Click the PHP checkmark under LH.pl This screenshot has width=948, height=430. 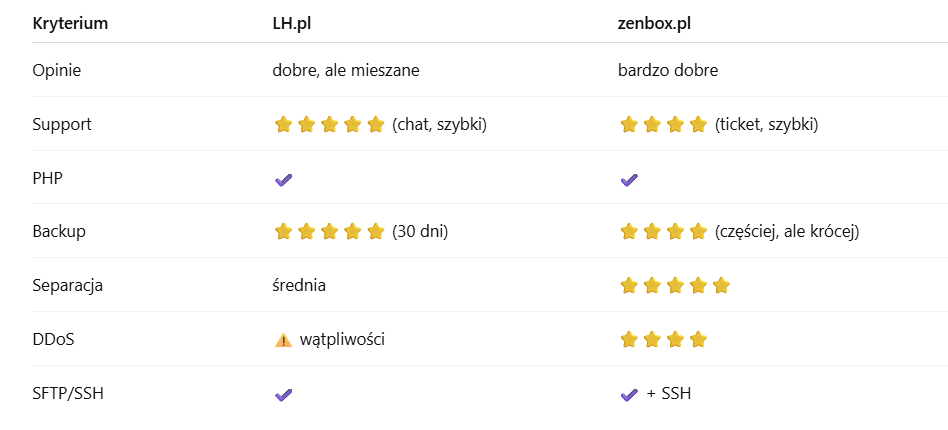click(283, 179)
